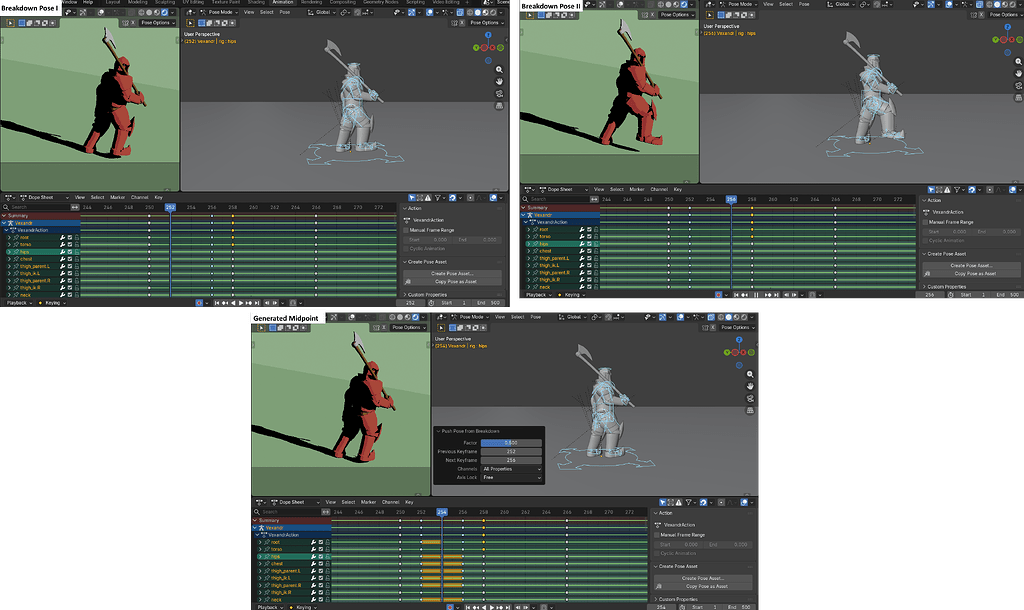Click play button in Breakdown Pose I playback bar
Viewport: 1024px width, 610px height.
click(x=241, y=303)
